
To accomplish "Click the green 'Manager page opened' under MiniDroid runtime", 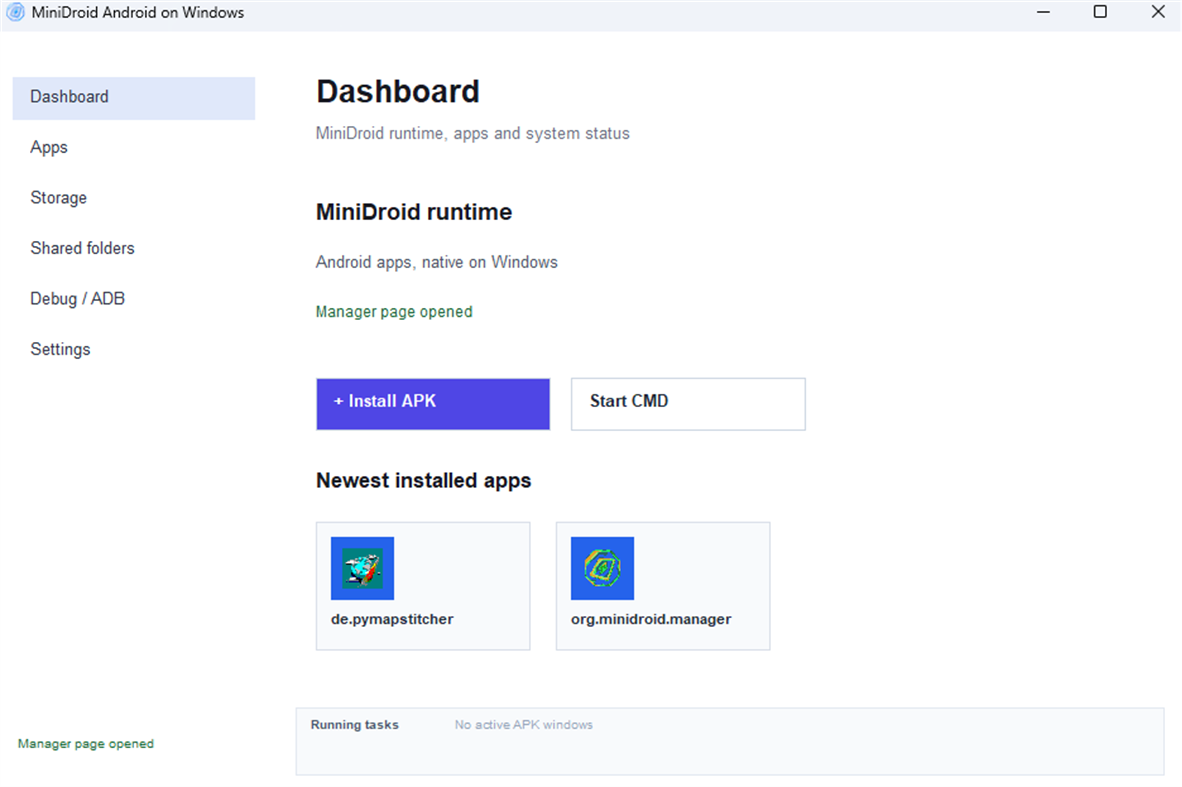I will [394, 312].
